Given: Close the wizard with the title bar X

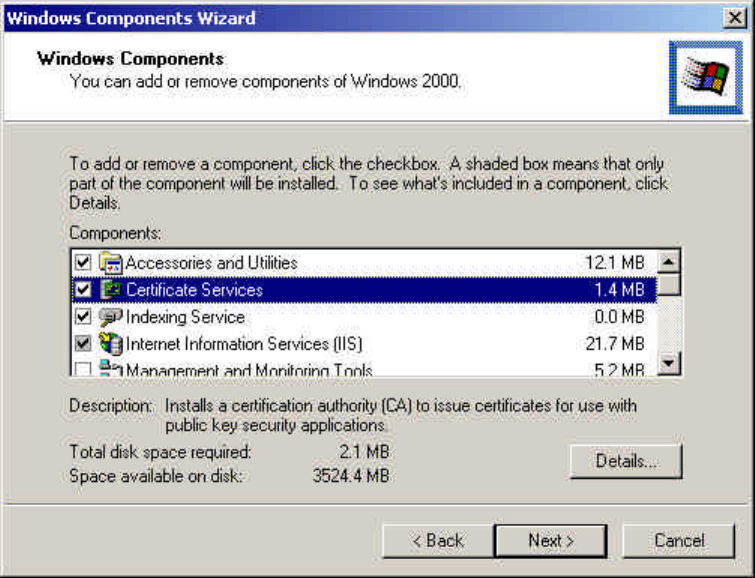Looking at the screenshot, I should coord(735,18).
